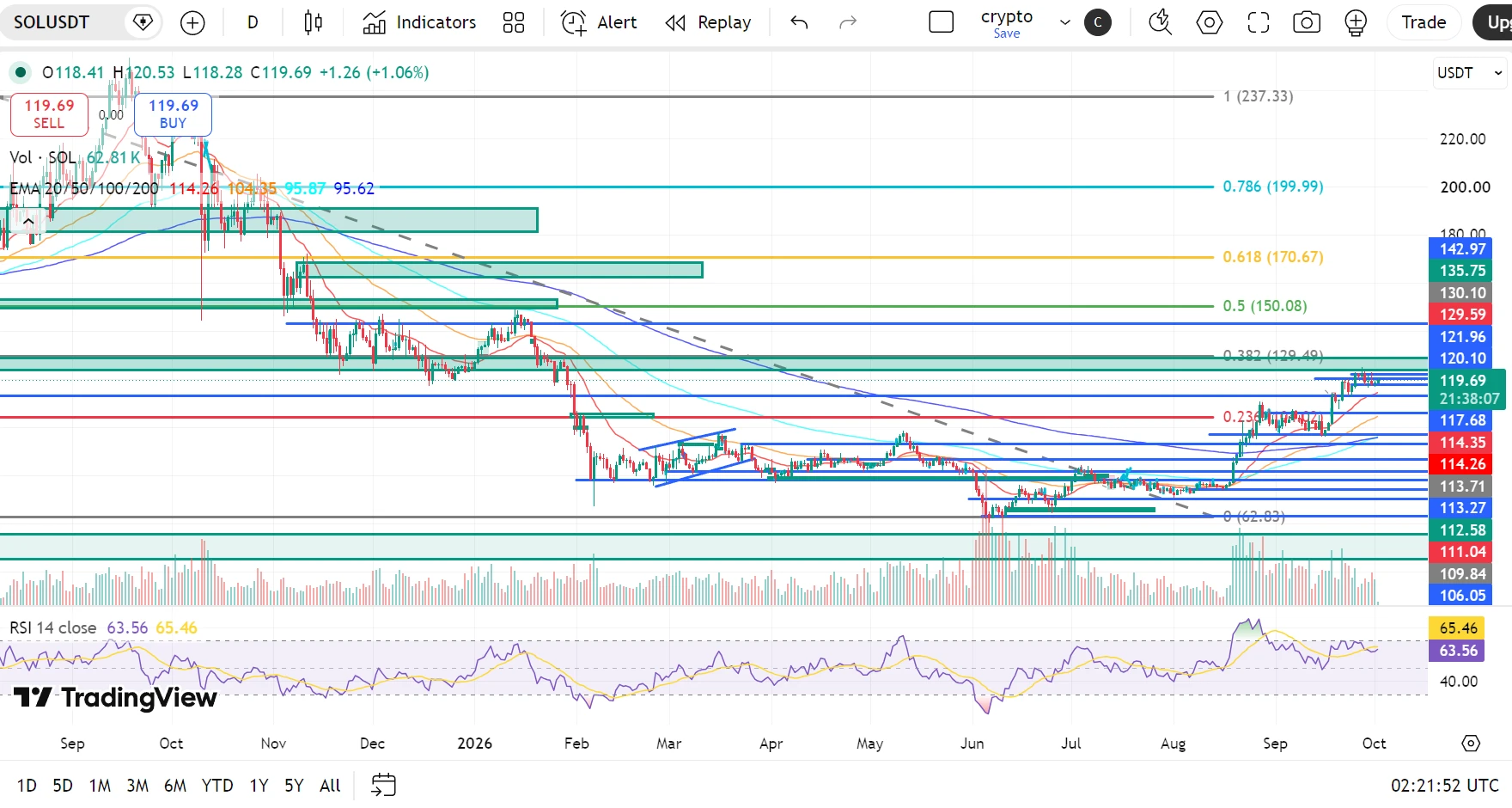This screenshot has height=808, width=1512.
Task: Add symbol with the plus circle icon
Action: (192, 23)
